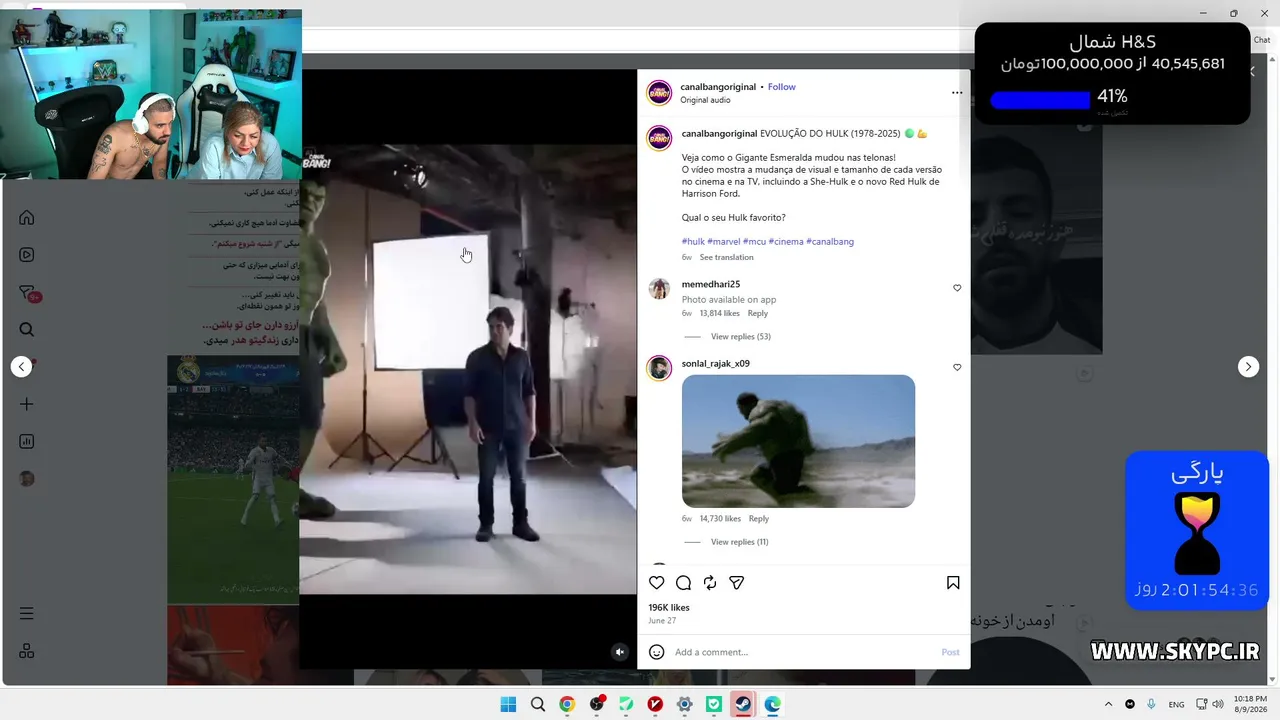Open the volume control in system tray
Viewport: 1280px width, 720px height.
[1218, 704]
